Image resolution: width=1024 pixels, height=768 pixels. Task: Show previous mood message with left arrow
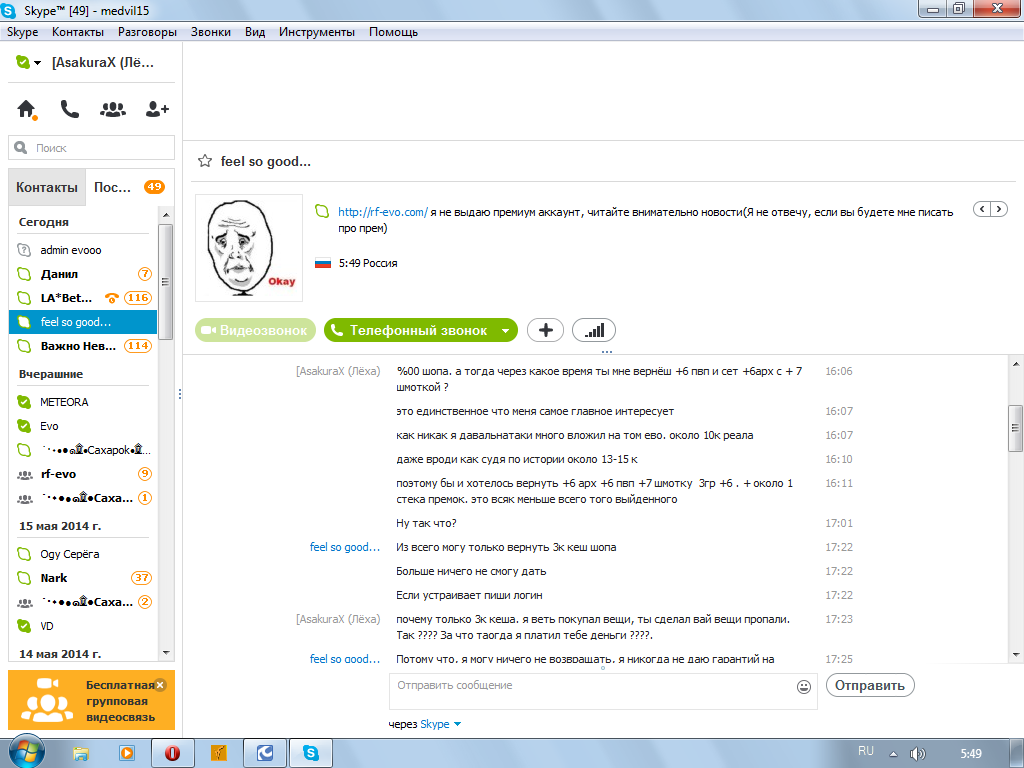coord(982,209)
